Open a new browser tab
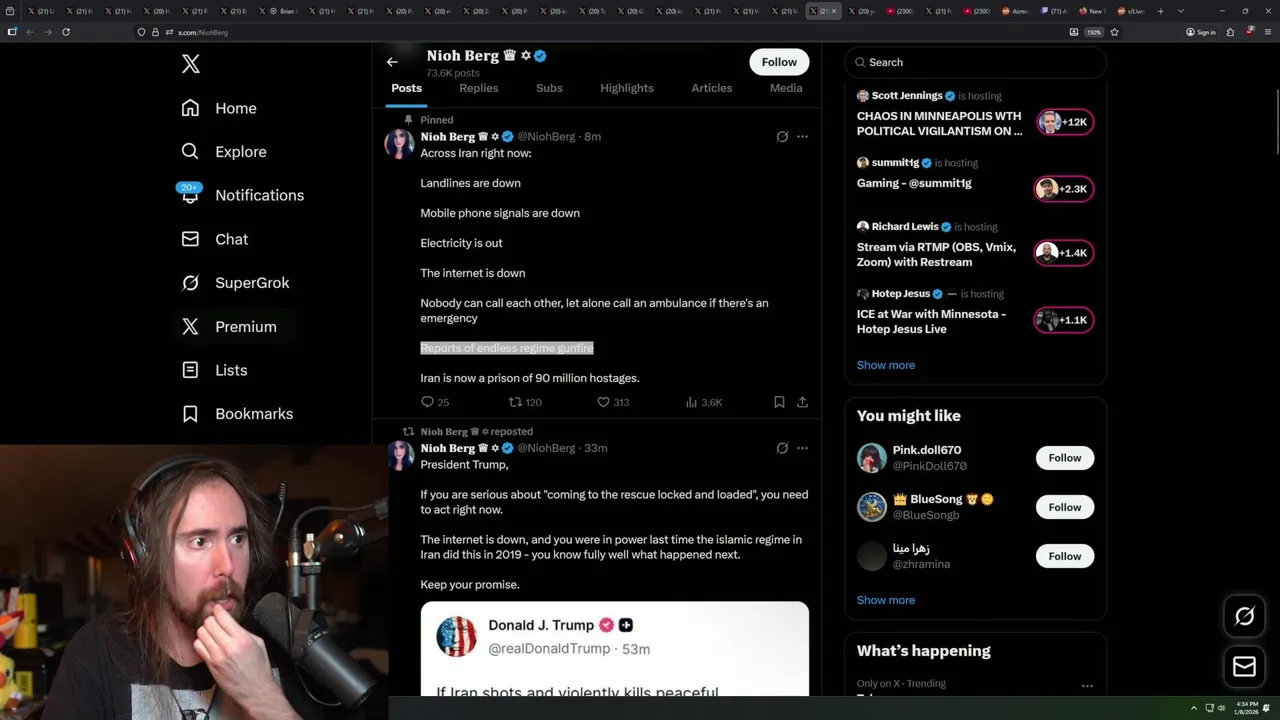This screenshot has height=720, width=1280. click(x=1160, y=11)
